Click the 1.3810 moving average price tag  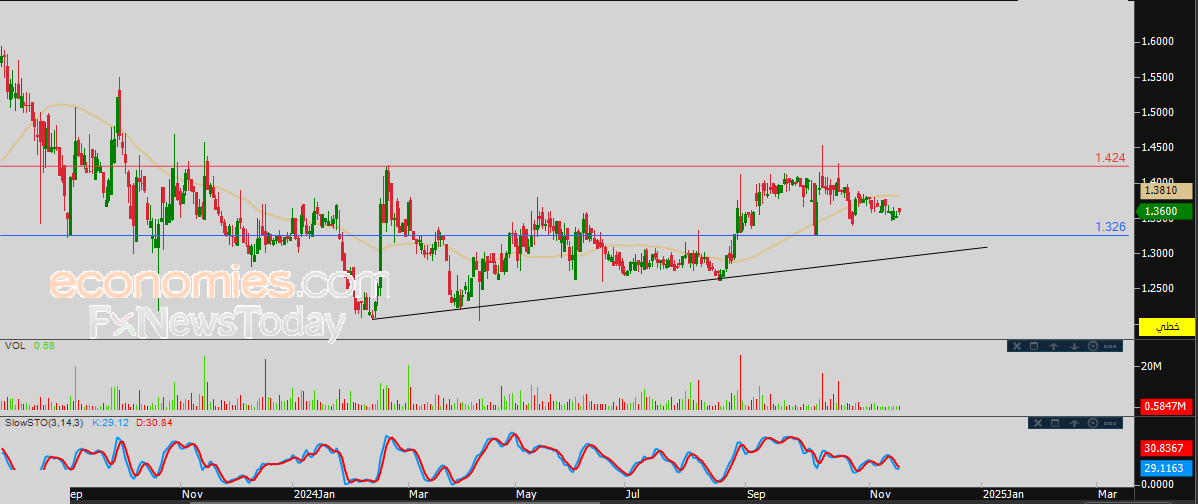pos(1166,190)
